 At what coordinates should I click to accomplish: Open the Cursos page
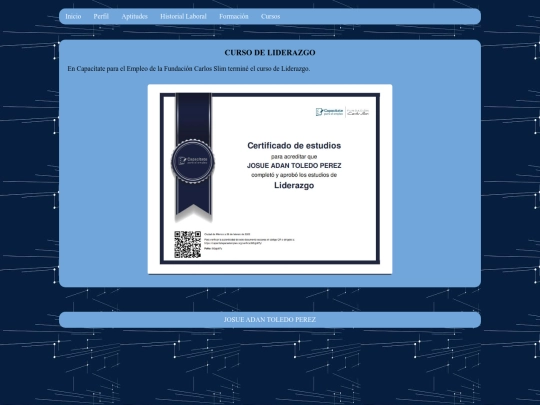(x=270, y=16)
